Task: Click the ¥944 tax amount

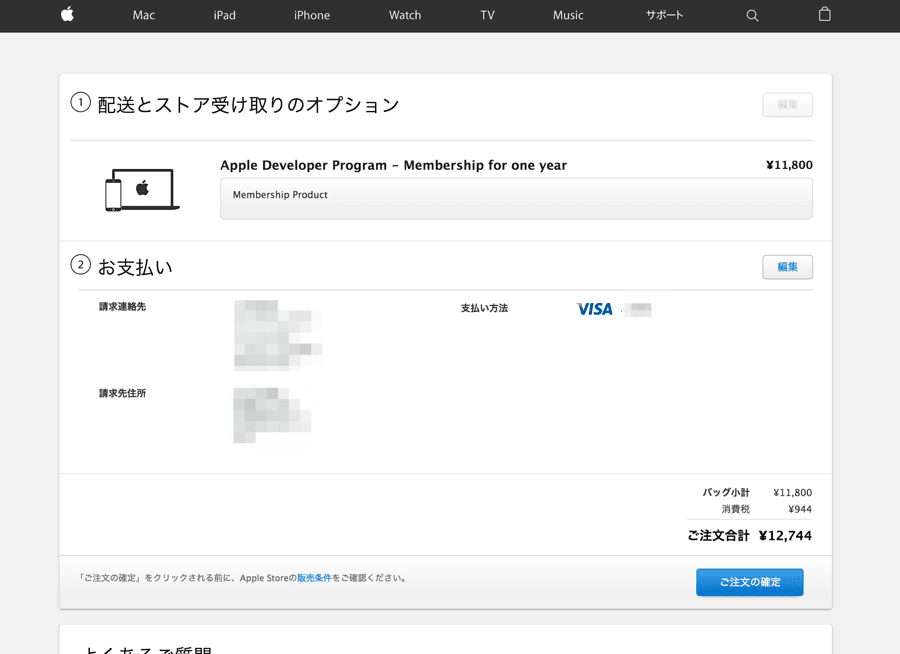Action: click(x=800, y=509)
